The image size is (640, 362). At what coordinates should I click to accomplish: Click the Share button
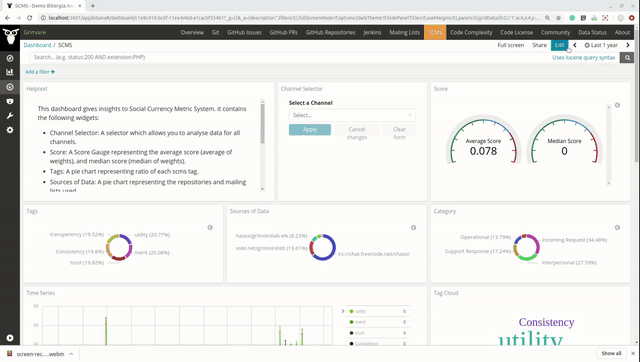539,45
